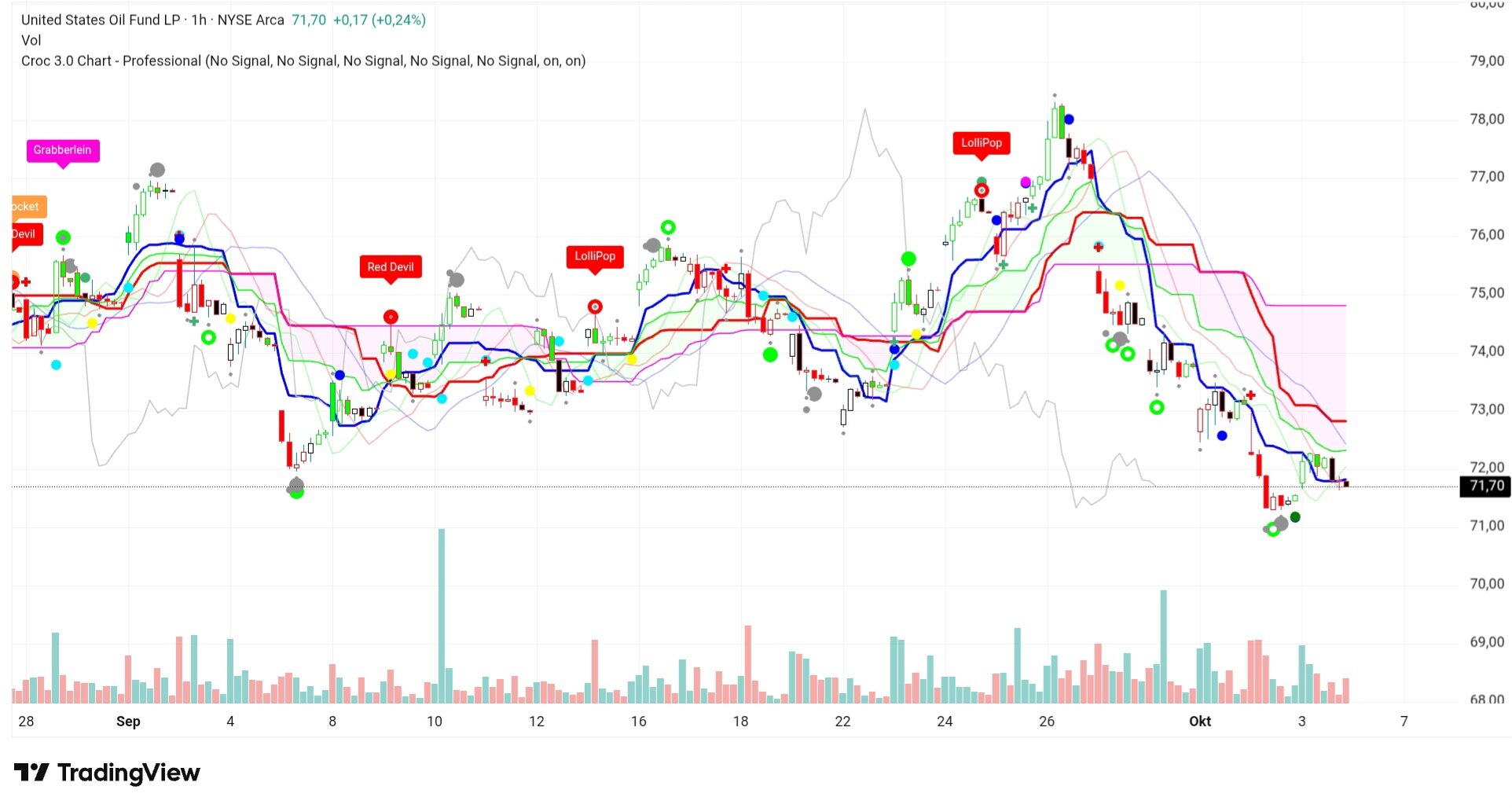Click the magenta dot right of the rightmost LolliPop target

(1026, 182)
